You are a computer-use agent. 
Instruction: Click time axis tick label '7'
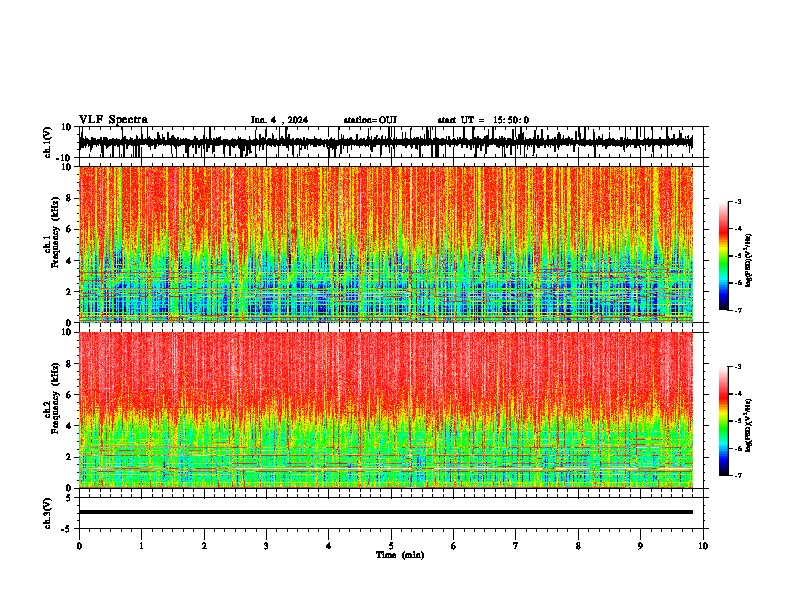point(516,546)
